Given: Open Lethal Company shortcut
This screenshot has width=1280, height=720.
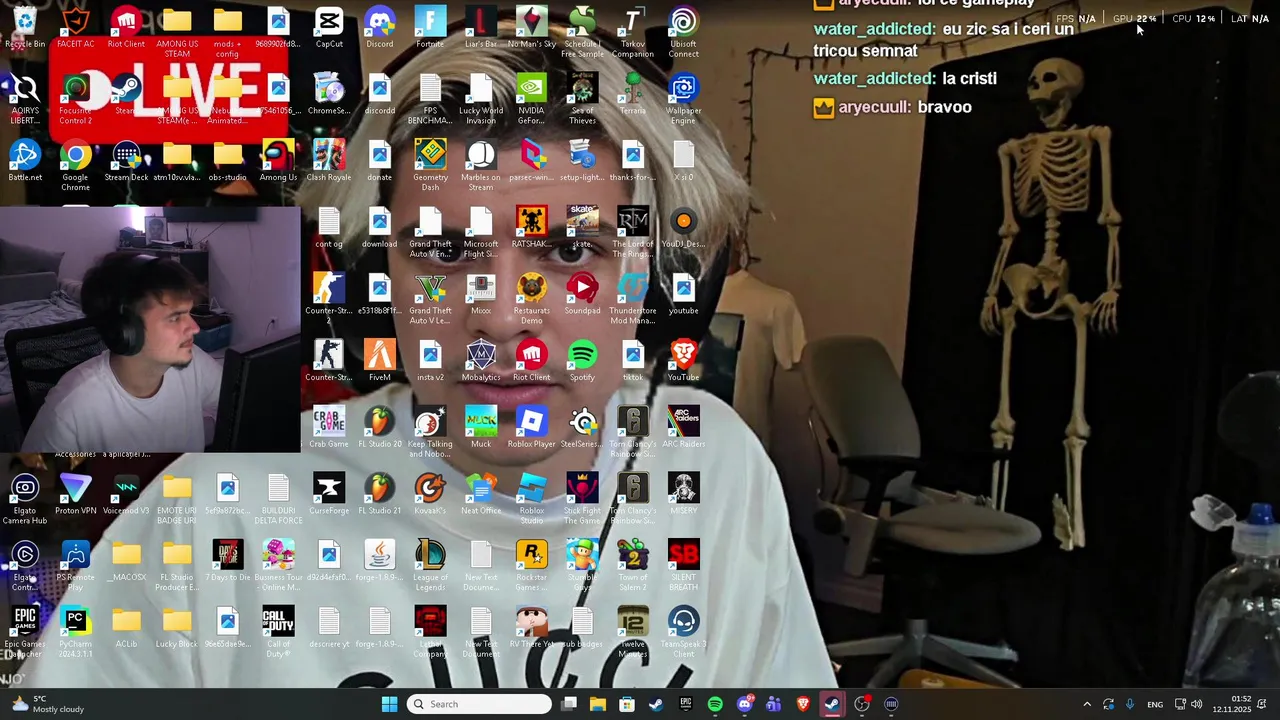Looking at the screenshot, I should point(430,632).
